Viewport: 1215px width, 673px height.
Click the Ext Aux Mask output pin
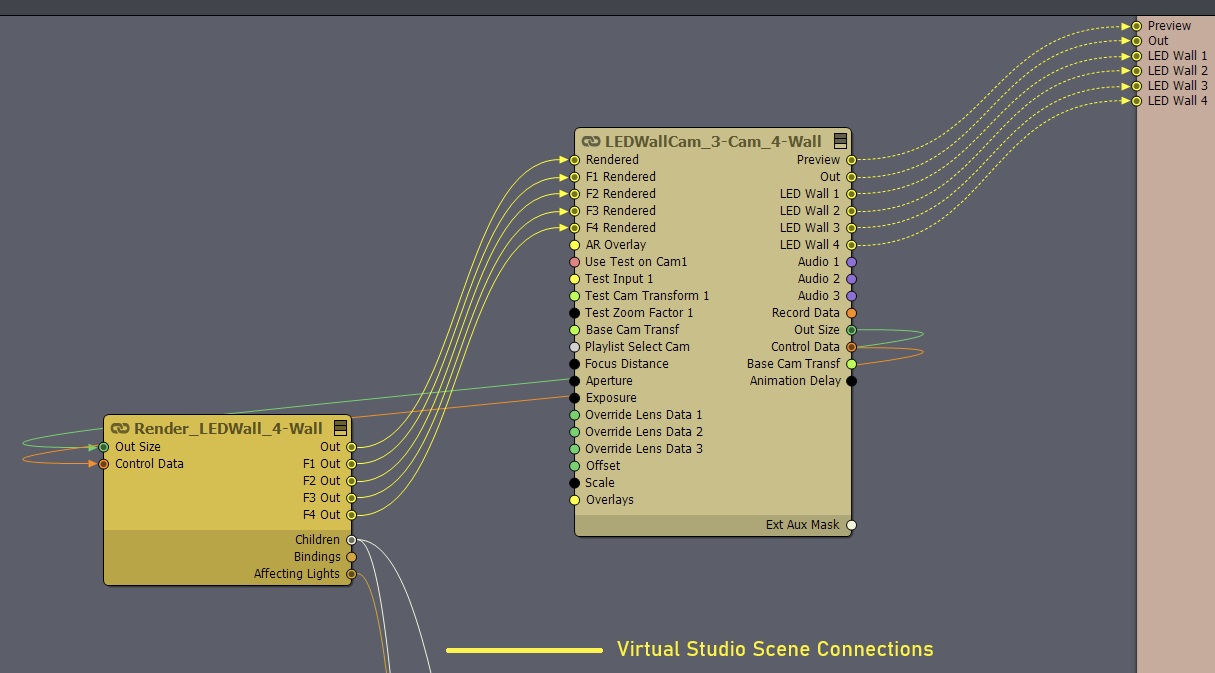pyautogui.click(x=851, y=525)
